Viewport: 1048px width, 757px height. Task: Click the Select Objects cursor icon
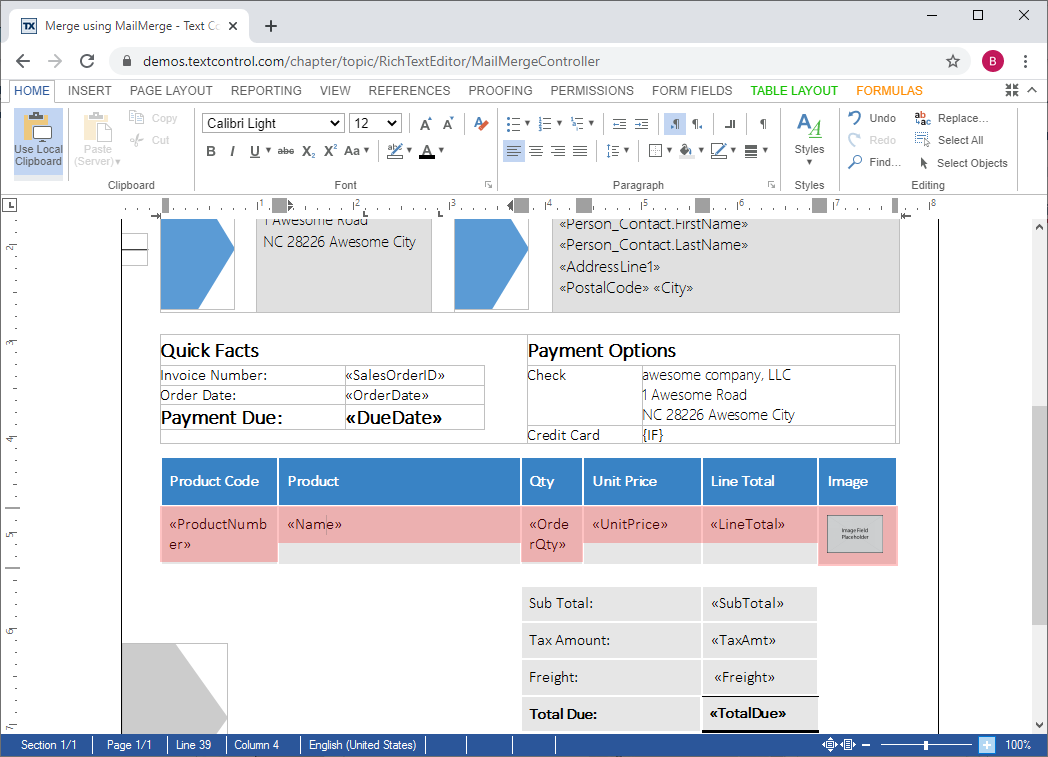tap(924, 163)
